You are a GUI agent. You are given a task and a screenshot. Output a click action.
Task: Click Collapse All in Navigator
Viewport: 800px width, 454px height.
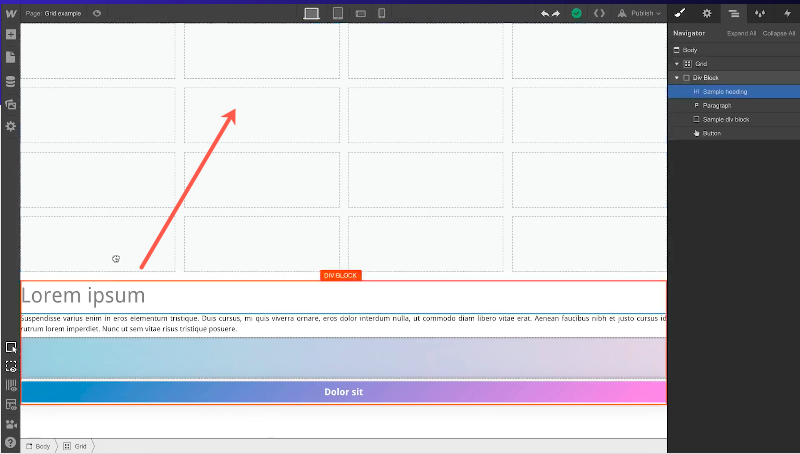click(779, 34)
